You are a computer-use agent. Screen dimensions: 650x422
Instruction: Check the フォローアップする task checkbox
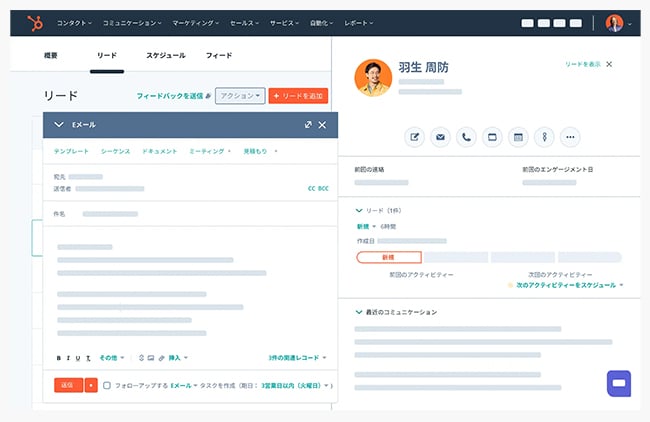click(x=107, y=386)
